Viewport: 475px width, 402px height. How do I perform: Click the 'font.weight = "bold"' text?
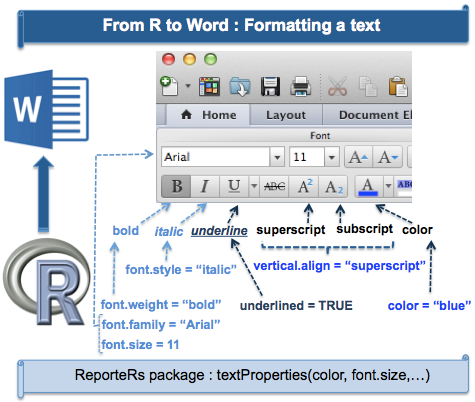[x=161, y=305]
